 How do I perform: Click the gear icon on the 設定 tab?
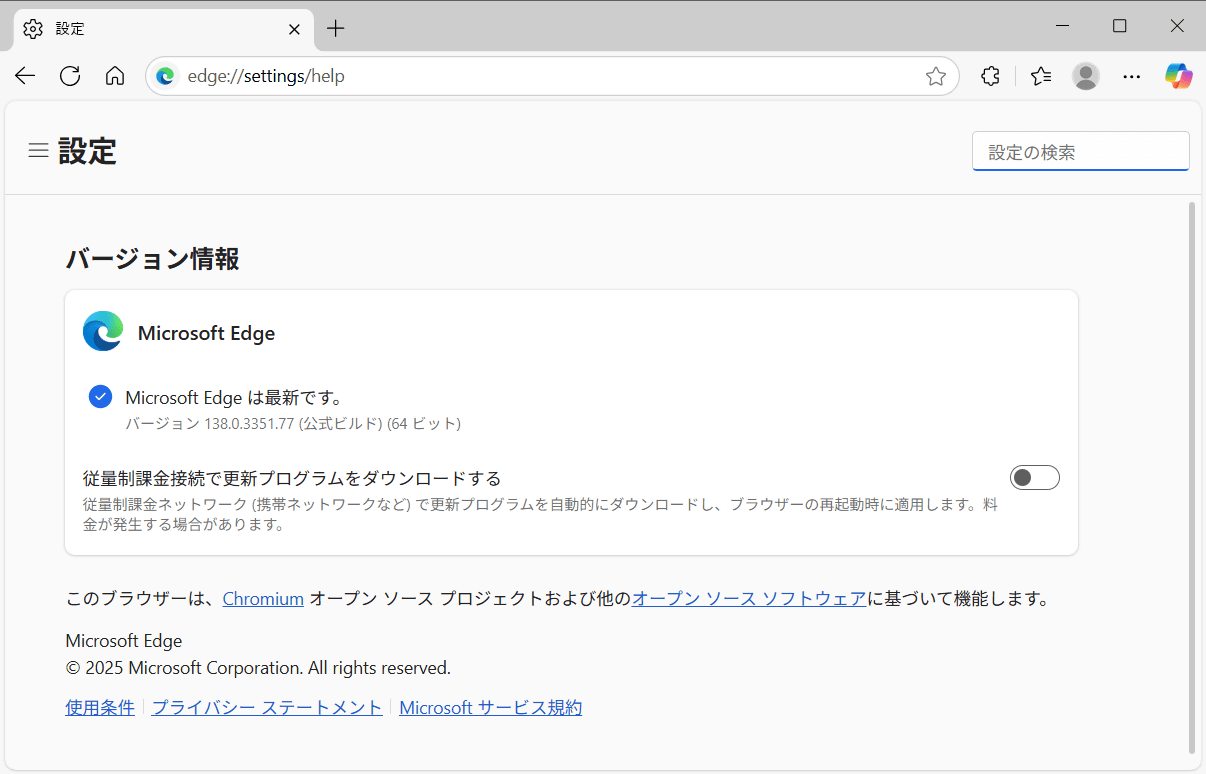(x=33, y=29)
